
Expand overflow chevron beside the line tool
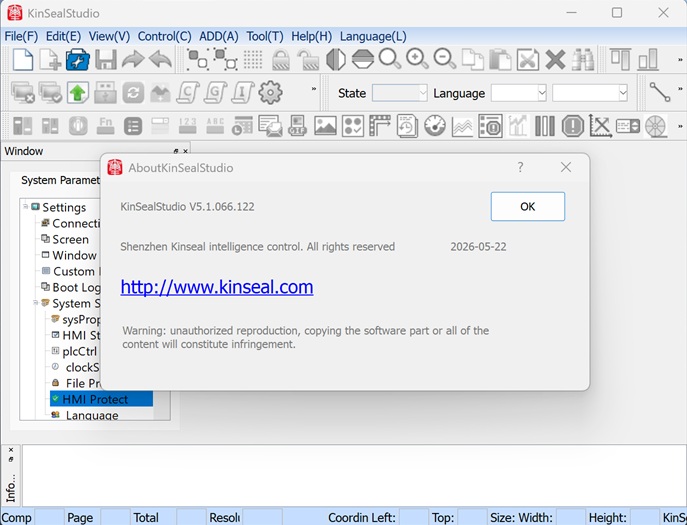pos(680,89)
